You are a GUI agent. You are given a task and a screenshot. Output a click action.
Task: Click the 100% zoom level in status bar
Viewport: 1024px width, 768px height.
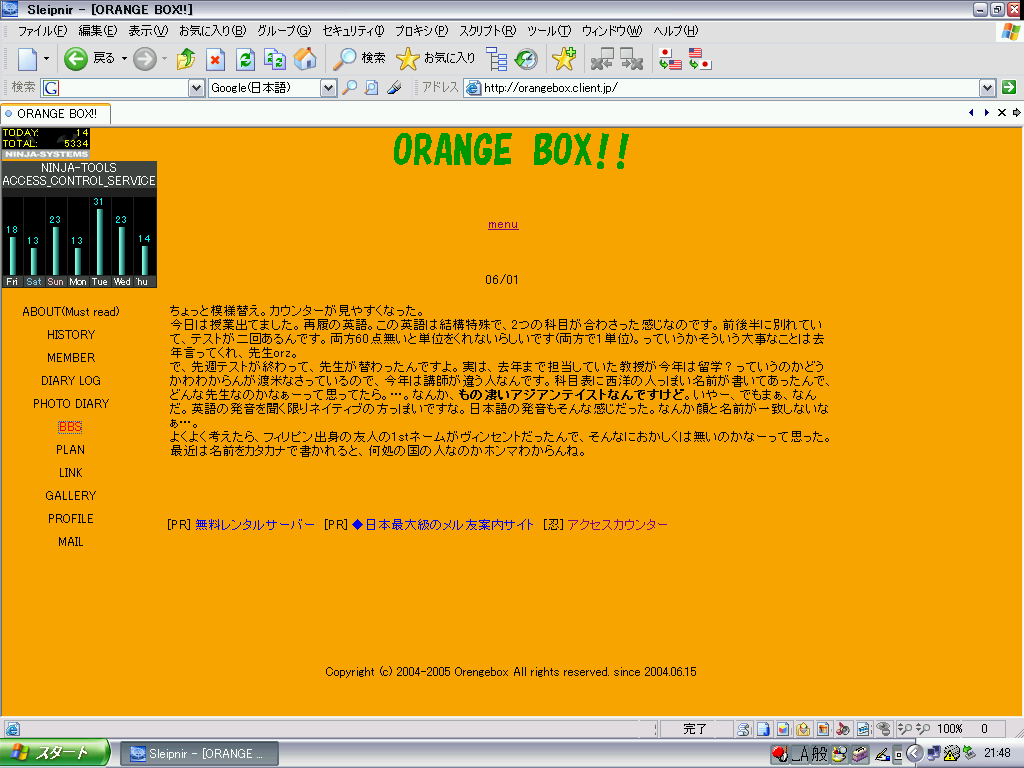[x=949, y=729]
